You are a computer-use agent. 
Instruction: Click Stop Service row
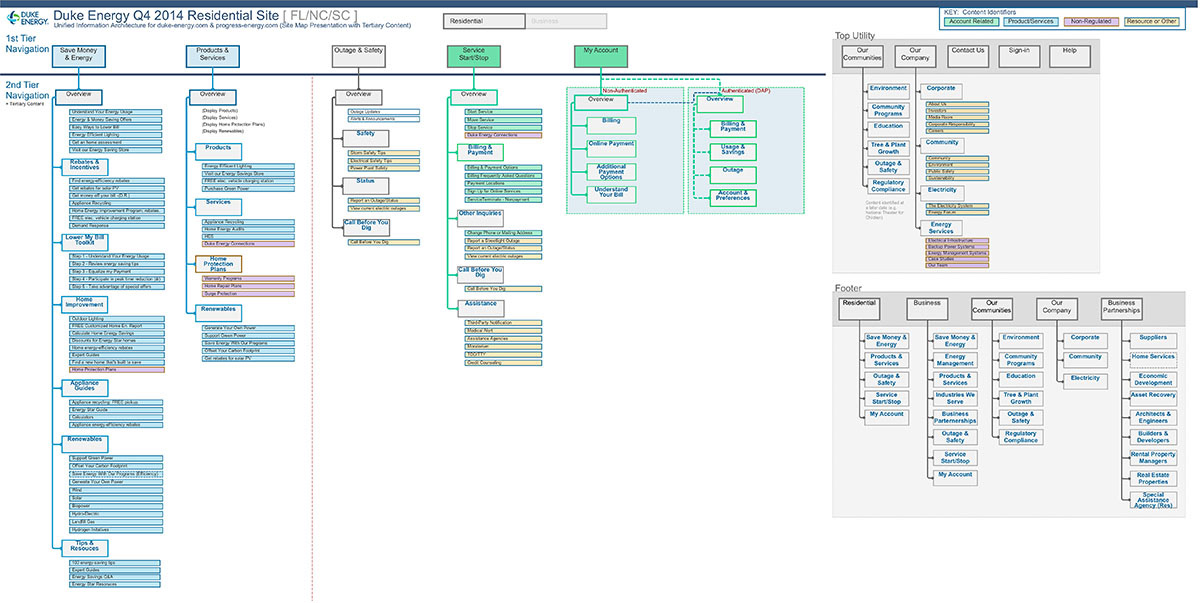tap(503, 128)
